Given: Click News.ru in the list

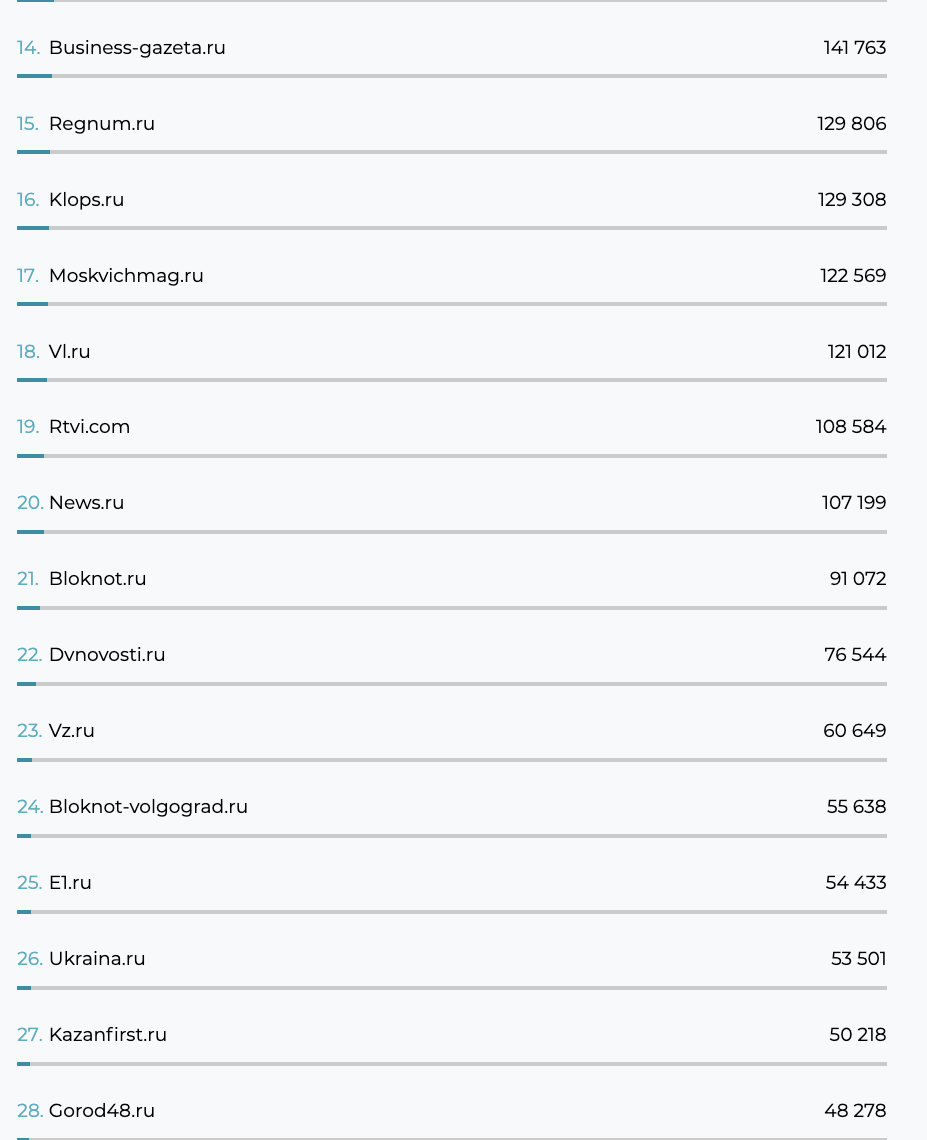Looking at the screenshot, I should 87,503.
